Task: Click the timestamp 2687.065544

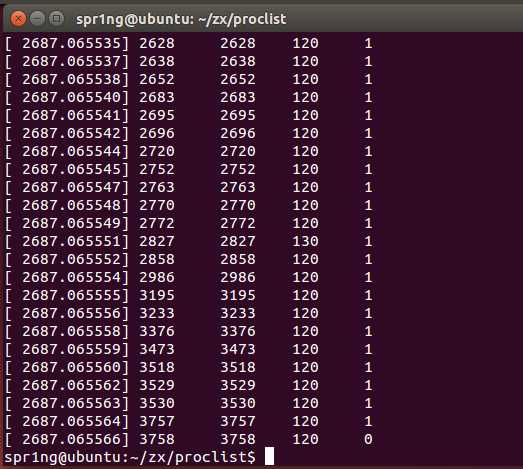Action: [71, 151]
